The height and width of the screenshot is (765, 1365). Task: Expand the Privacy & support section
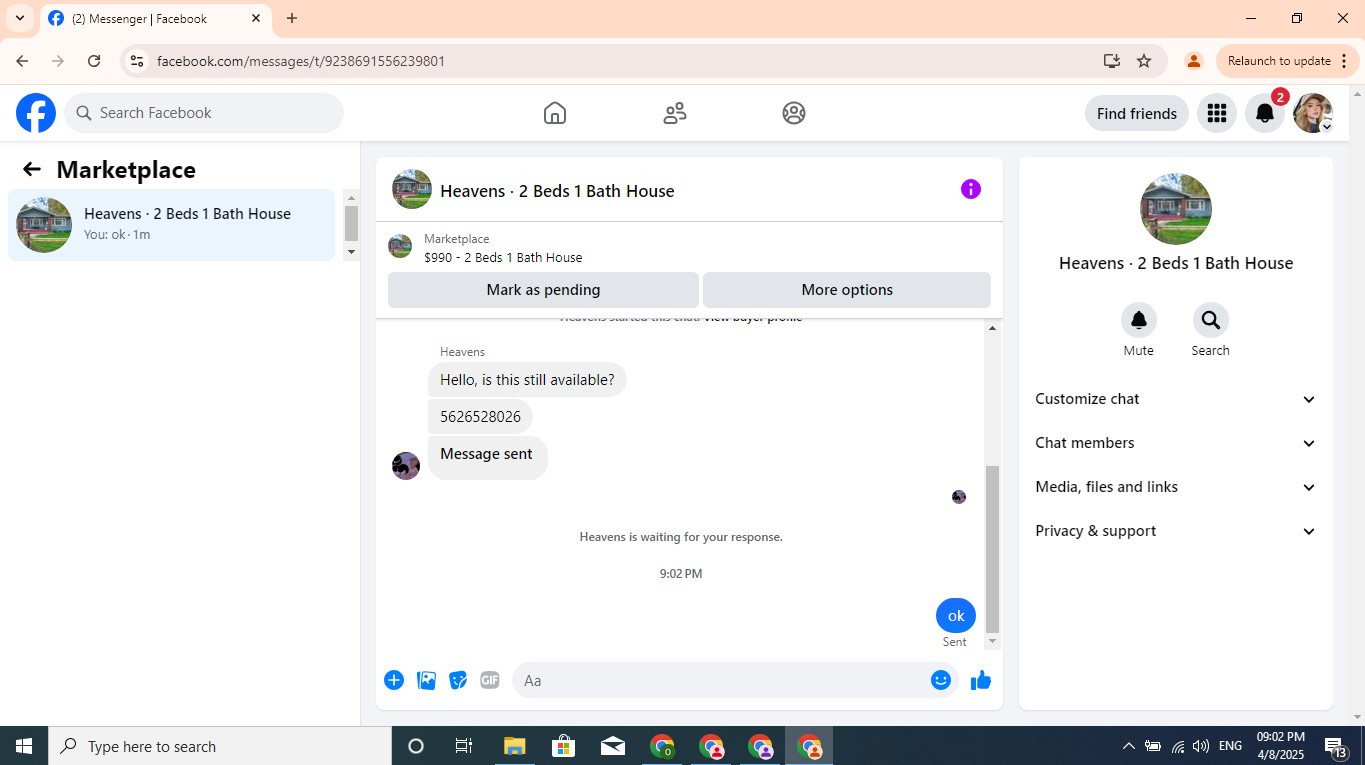(1175, 531)
